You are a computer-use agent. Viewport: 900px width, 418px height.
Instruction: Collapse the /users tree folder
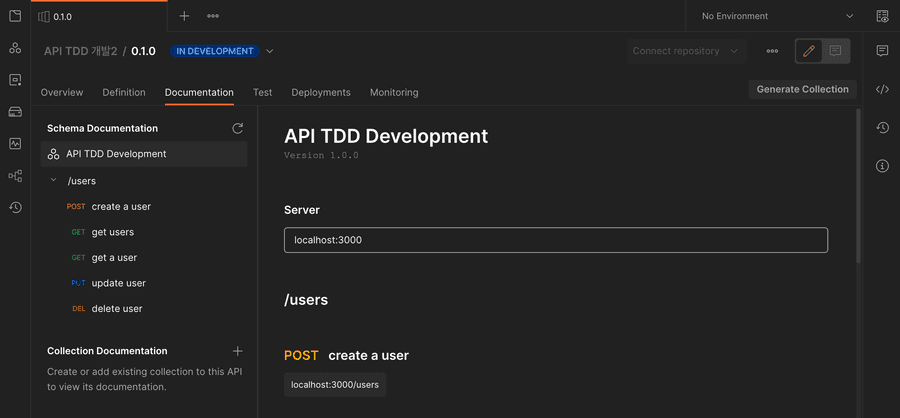click(53, 180)
